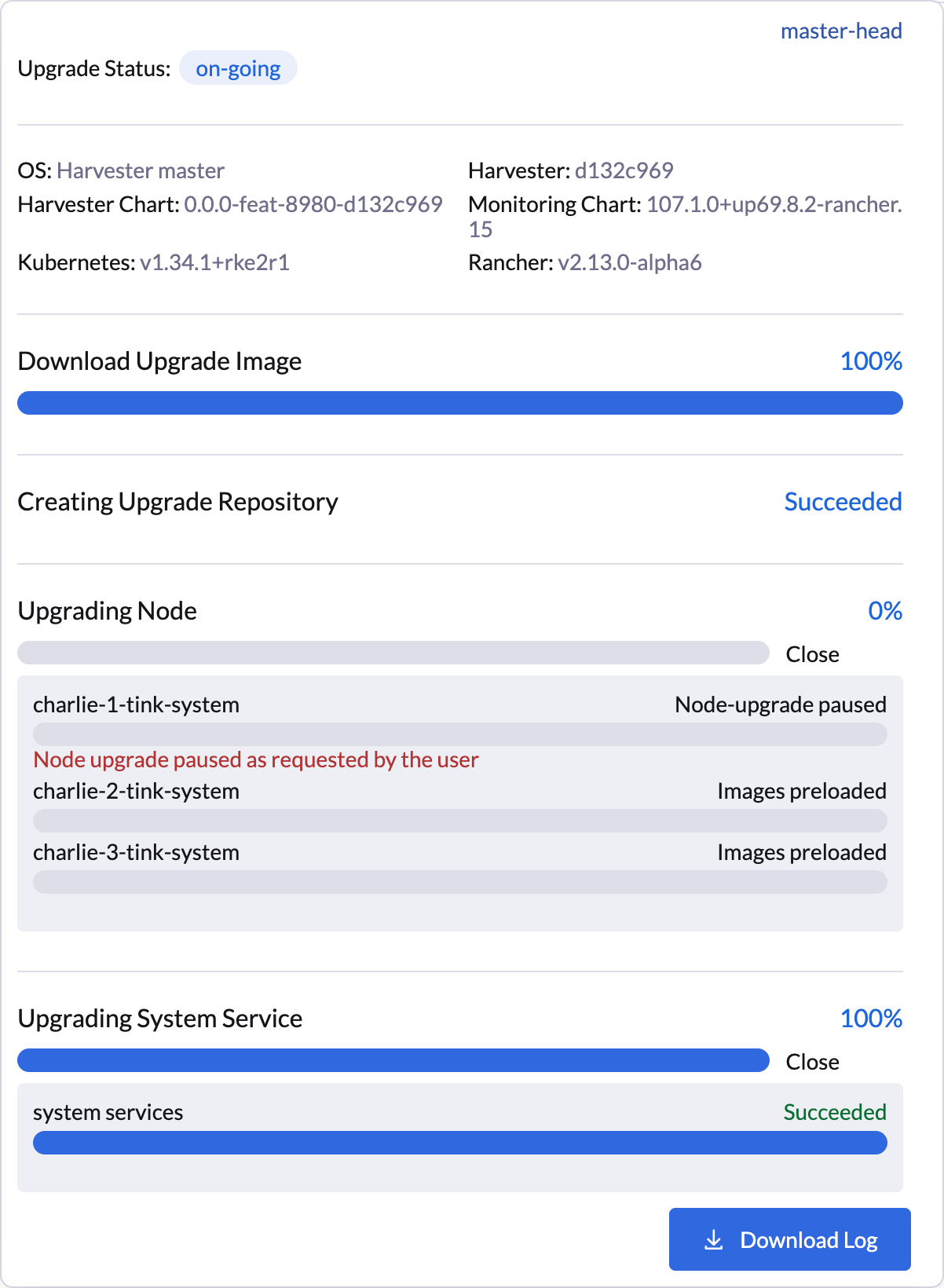Expand the charlie-1-tink-system node entry
This screenshot has height=1288, width=944.
[x=136, y=704]
